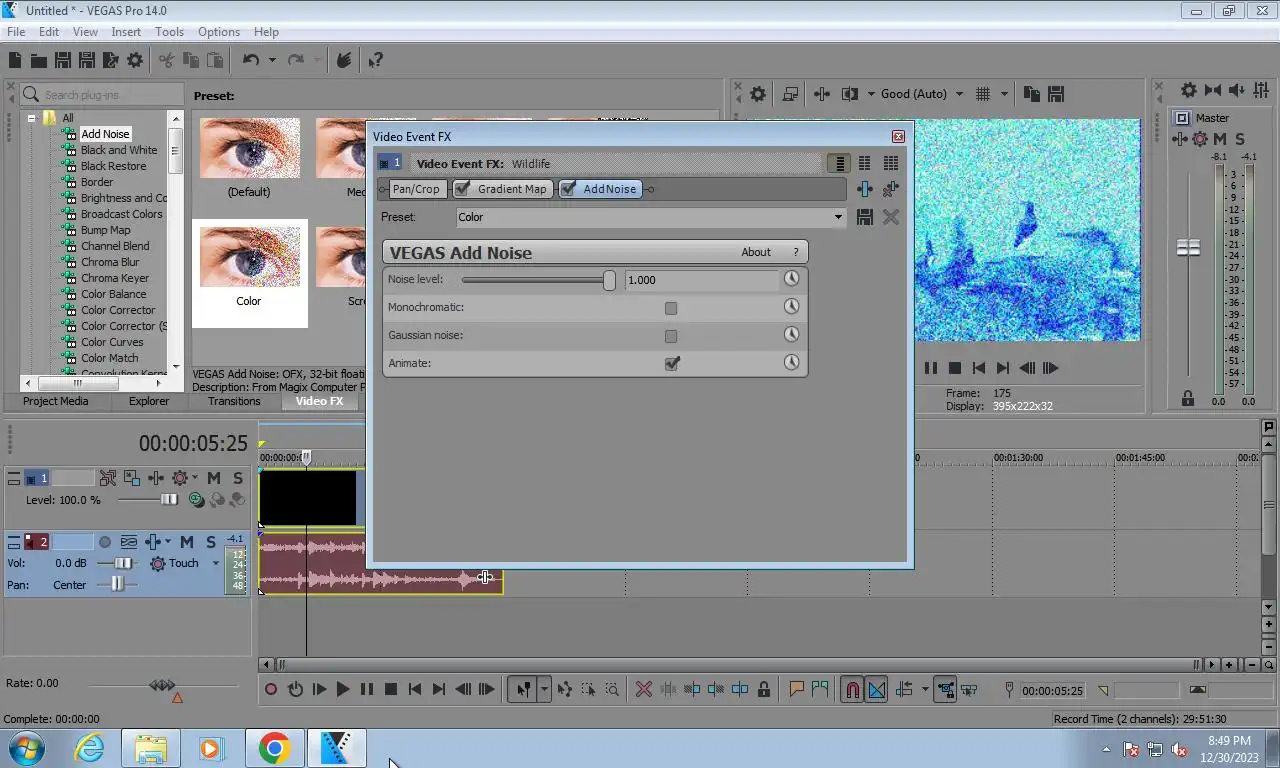The height and width of the screenshot is (768, 1280).
Task: Pause the video preview playback
Action: pyautogui.click(x=931, y=368)
